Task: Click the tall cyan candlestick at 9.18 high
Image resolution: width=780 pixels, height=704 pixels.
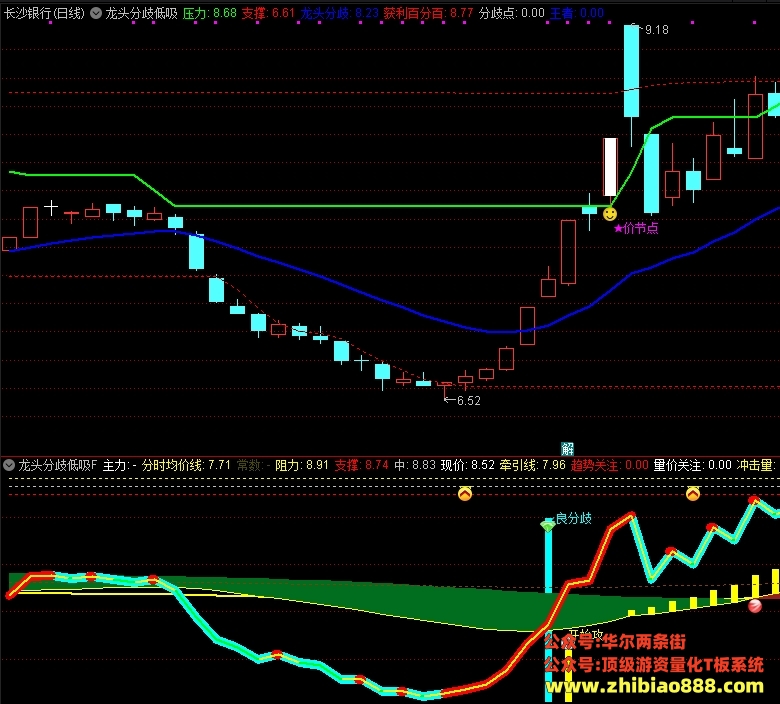Action: tap(631, 71)
